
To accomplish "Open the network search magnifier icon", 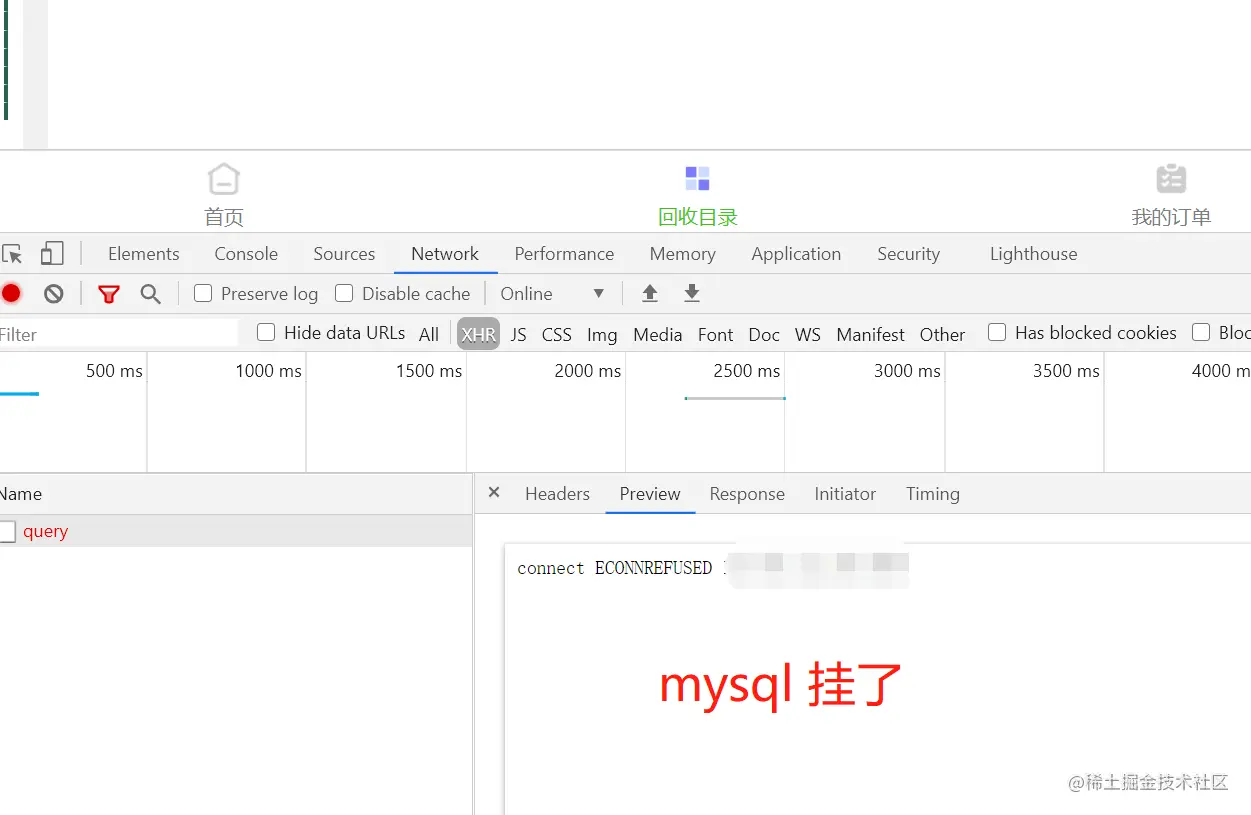I will click(150, 293).
